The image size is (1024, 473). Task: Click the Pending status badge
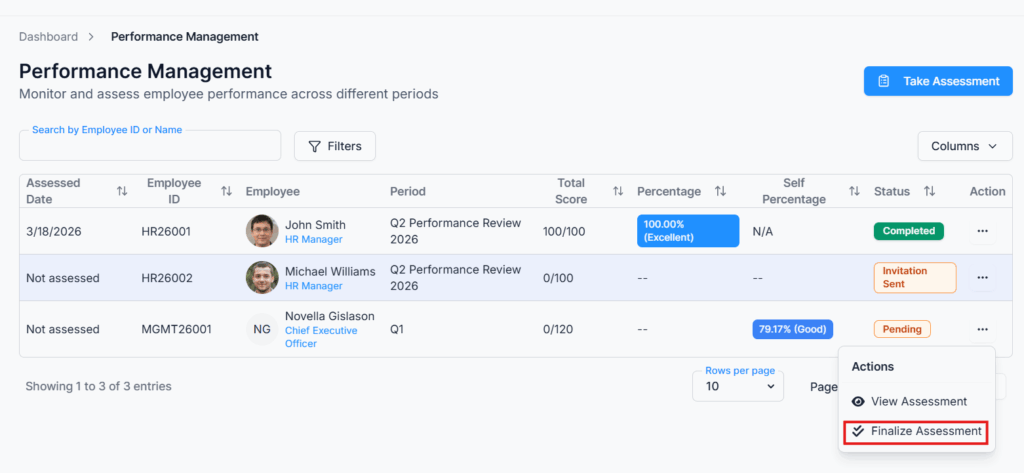[902, 329]
